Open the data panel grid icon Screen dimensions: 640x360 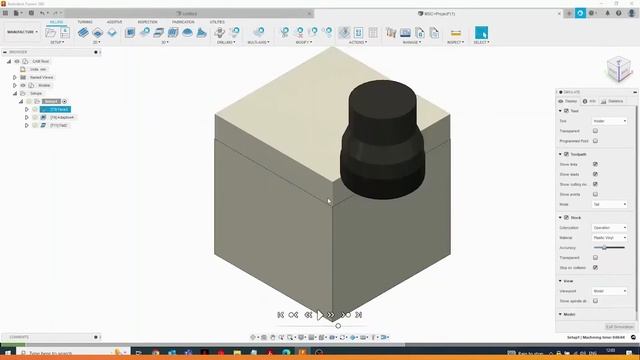pyautogui.click(x=5, y=13)
